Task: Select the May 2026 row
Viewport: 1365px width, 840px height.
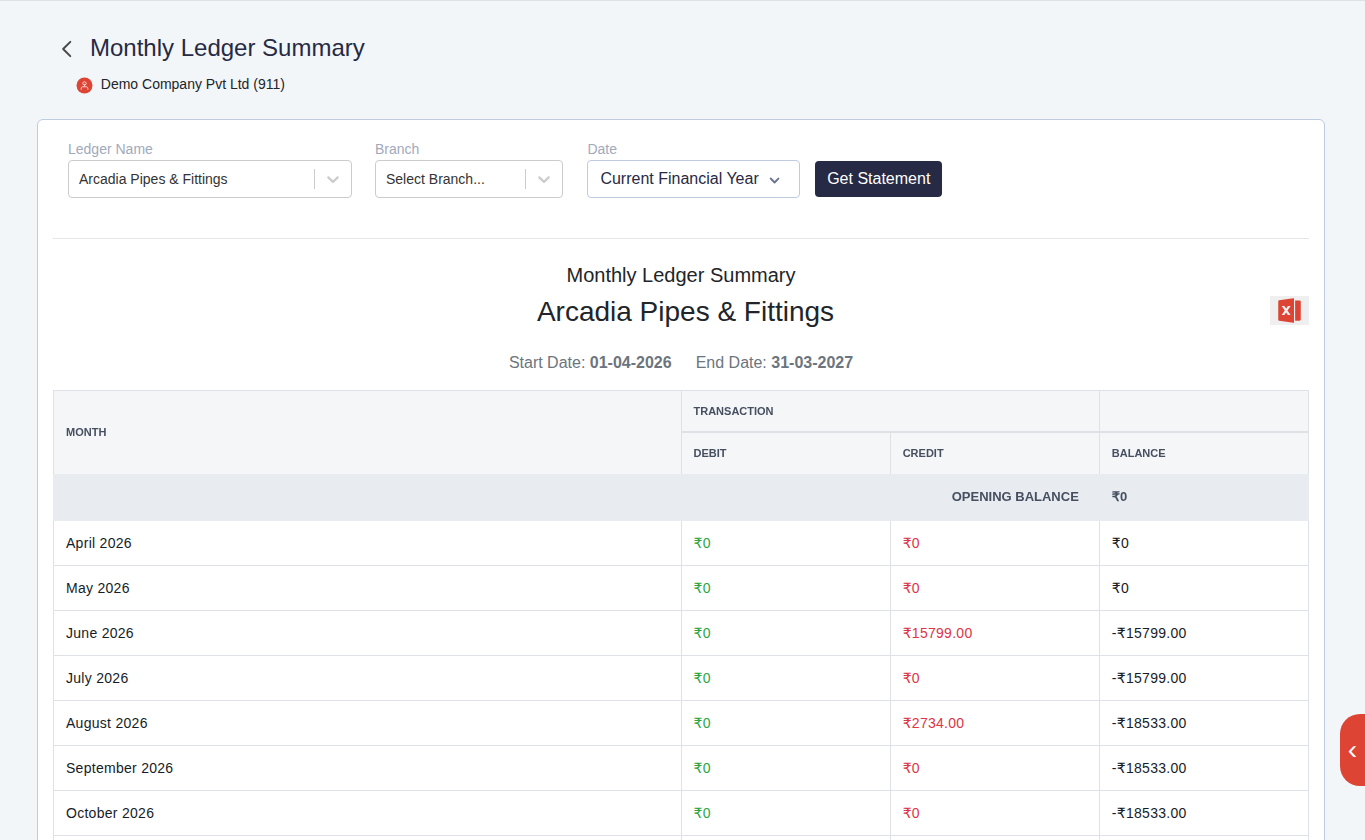Action: point(681,588)
